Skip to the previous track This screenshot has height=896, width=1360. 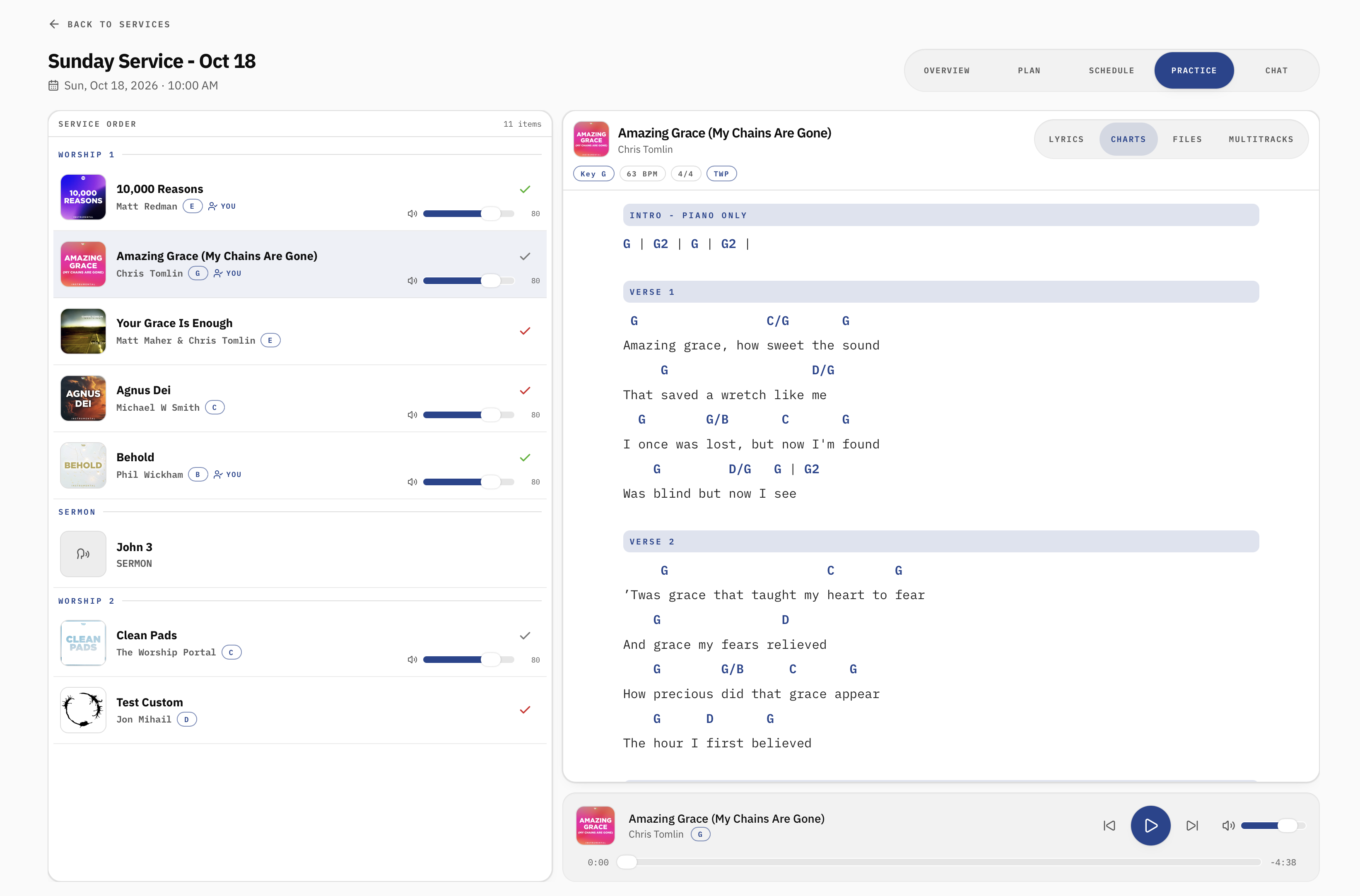coord(1109,826)
